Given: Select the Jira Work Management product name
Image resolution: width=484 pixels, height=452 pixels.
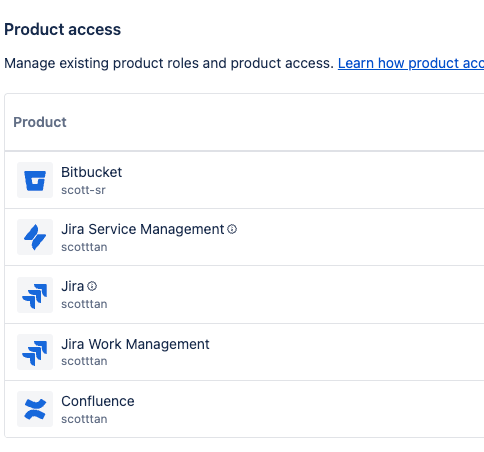Looking at the screenshot, I should click(135, 344).
